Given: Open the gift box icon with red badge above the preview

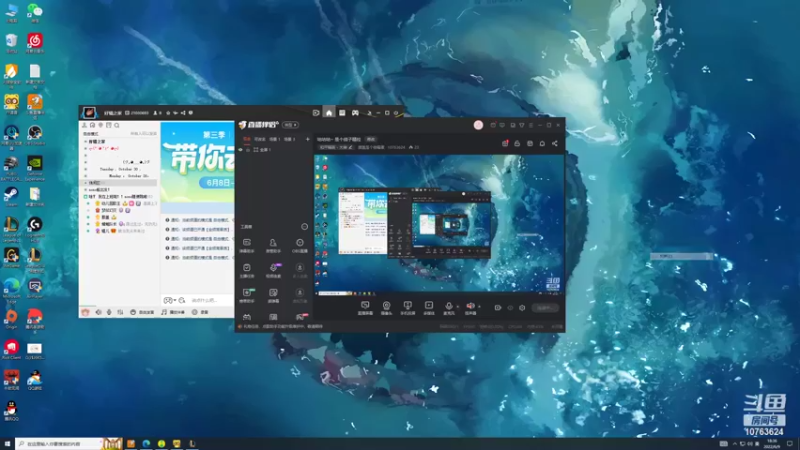Looking at the screenshot, I should tap(505, 143).
